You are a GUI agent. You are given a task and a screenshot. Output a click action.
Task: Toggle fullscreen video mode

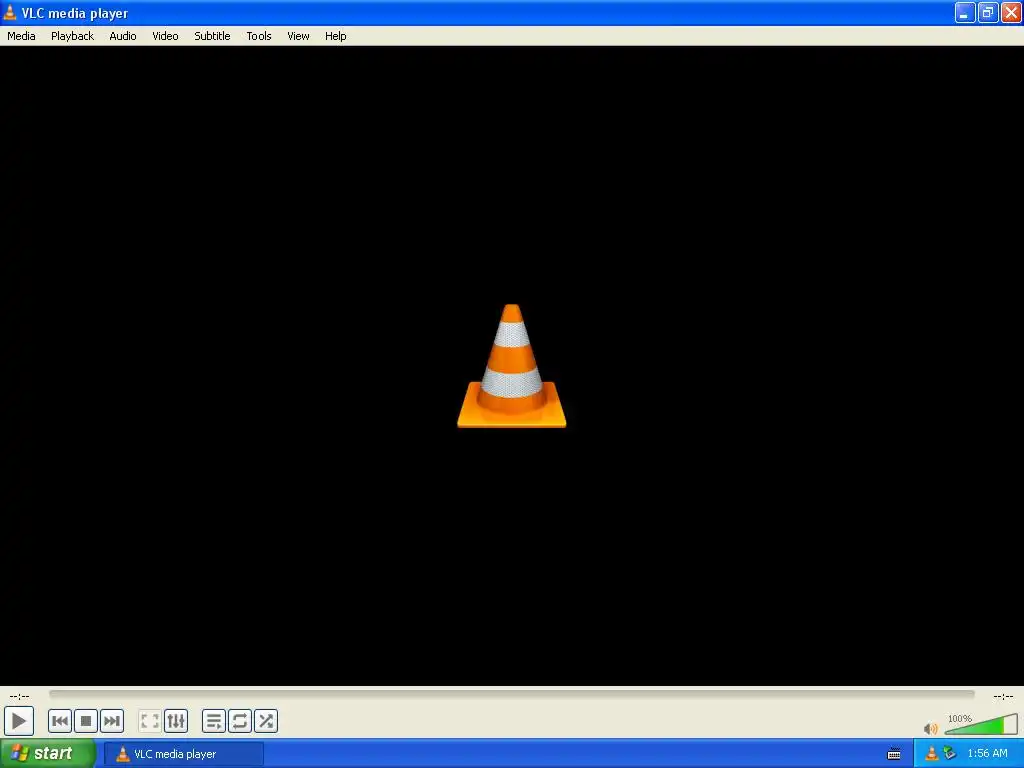point(150,721)
